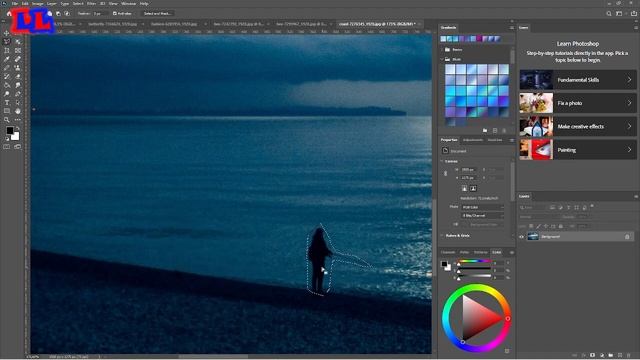Click the foreground color swatch in toolbar
The image size is (640, 360).
[x=9, y=131]
